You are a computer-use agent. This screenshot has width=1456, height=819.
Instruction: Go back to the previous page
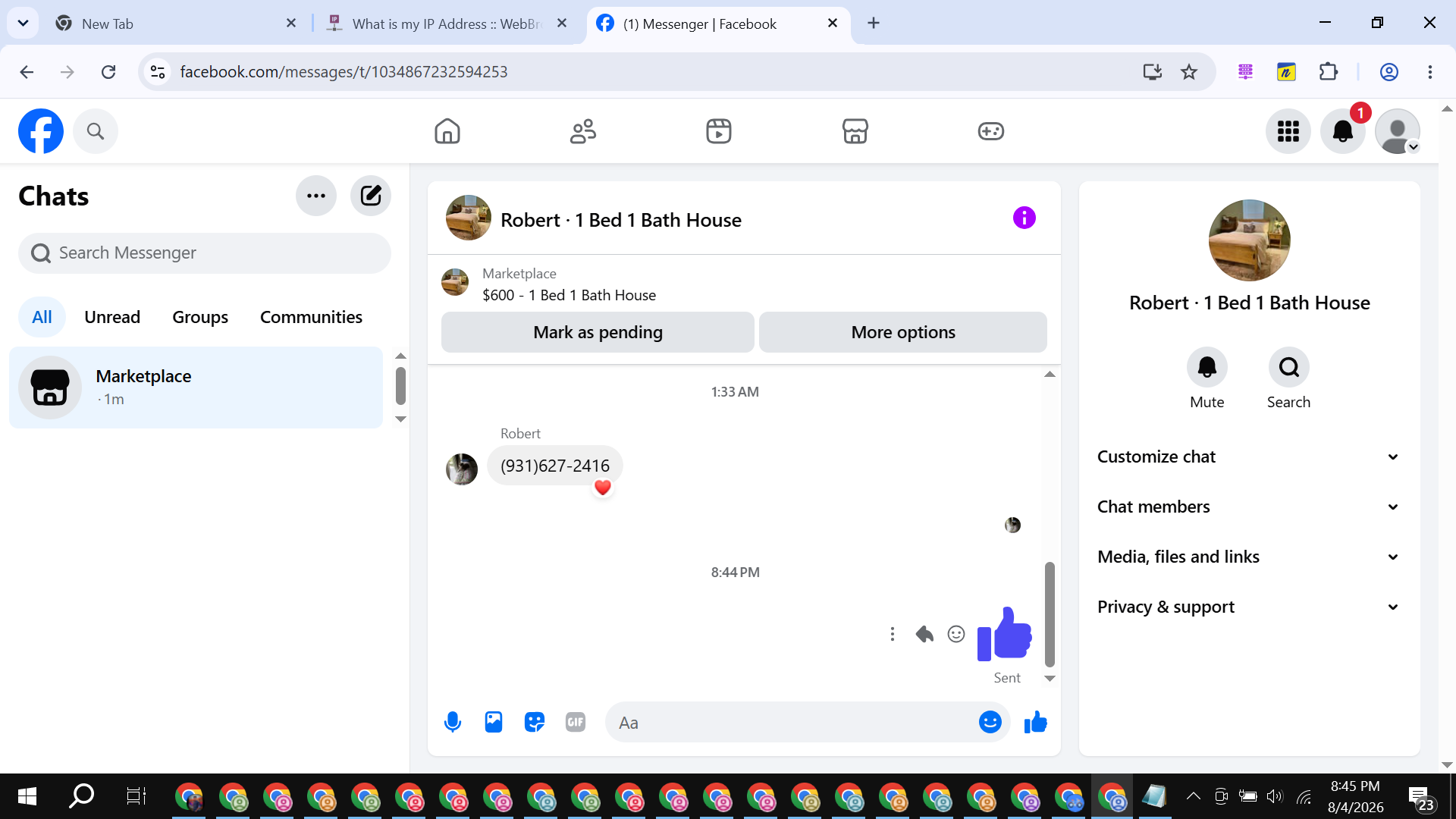27,72
